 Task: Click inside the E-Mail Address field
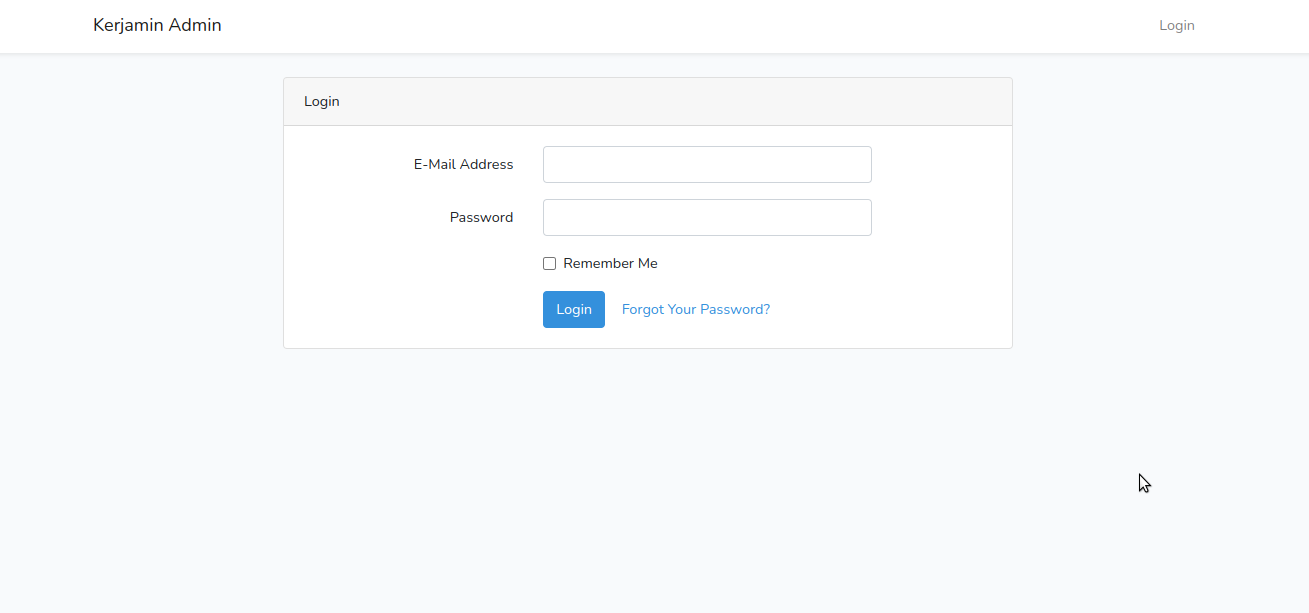coord(706,164)
